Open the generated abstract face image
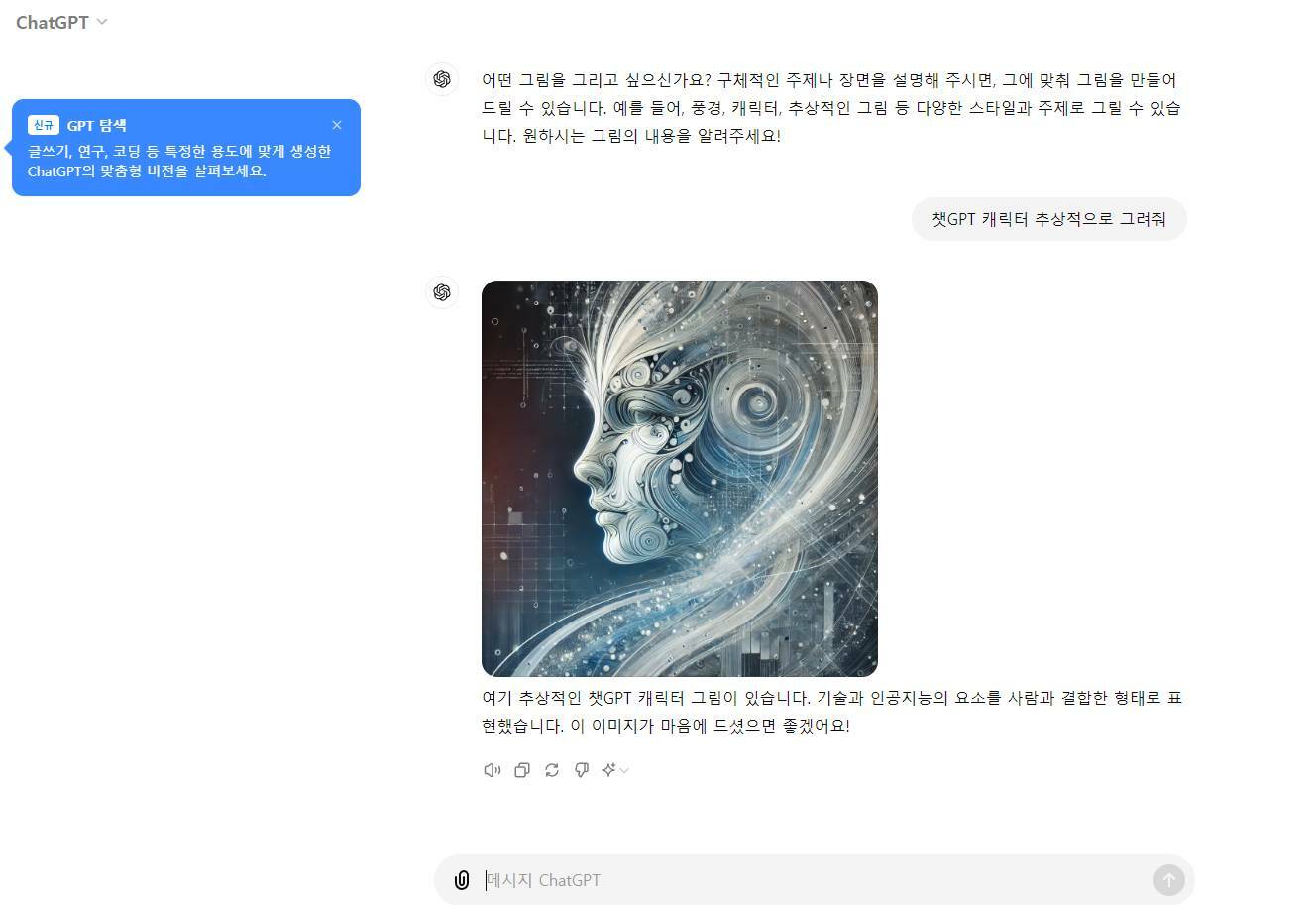The width and height of the screenshot is (1316, 905). [680, 479]
